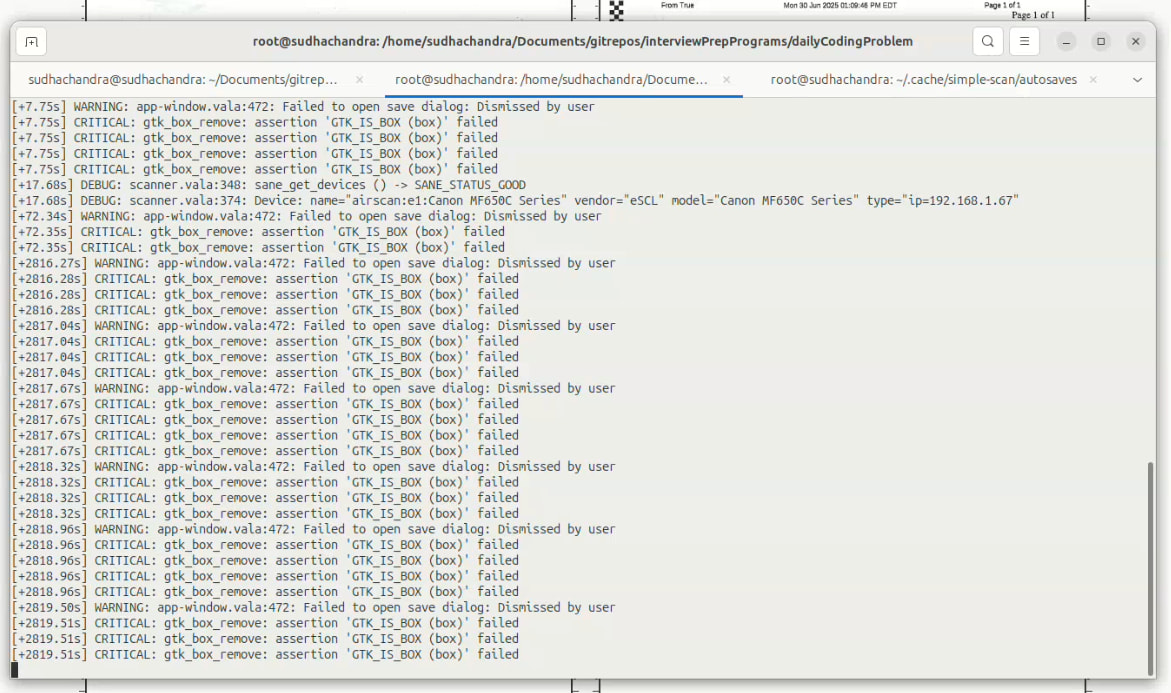The height and width of the screenshot is (693, 1171).
Task: Click the search magnifier icon in header
Action: 988,42
